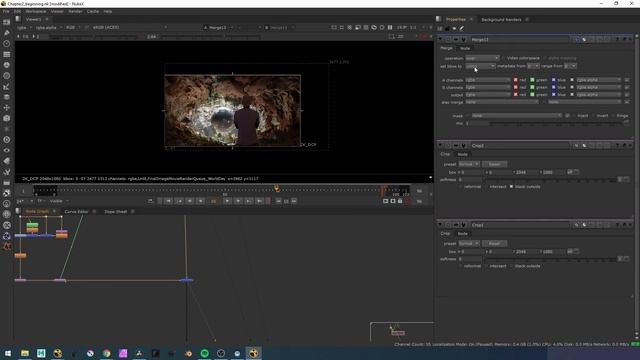Open the Image nodes toolbar menu
Viewport: 640px width, 360px height.
(7, 22)
